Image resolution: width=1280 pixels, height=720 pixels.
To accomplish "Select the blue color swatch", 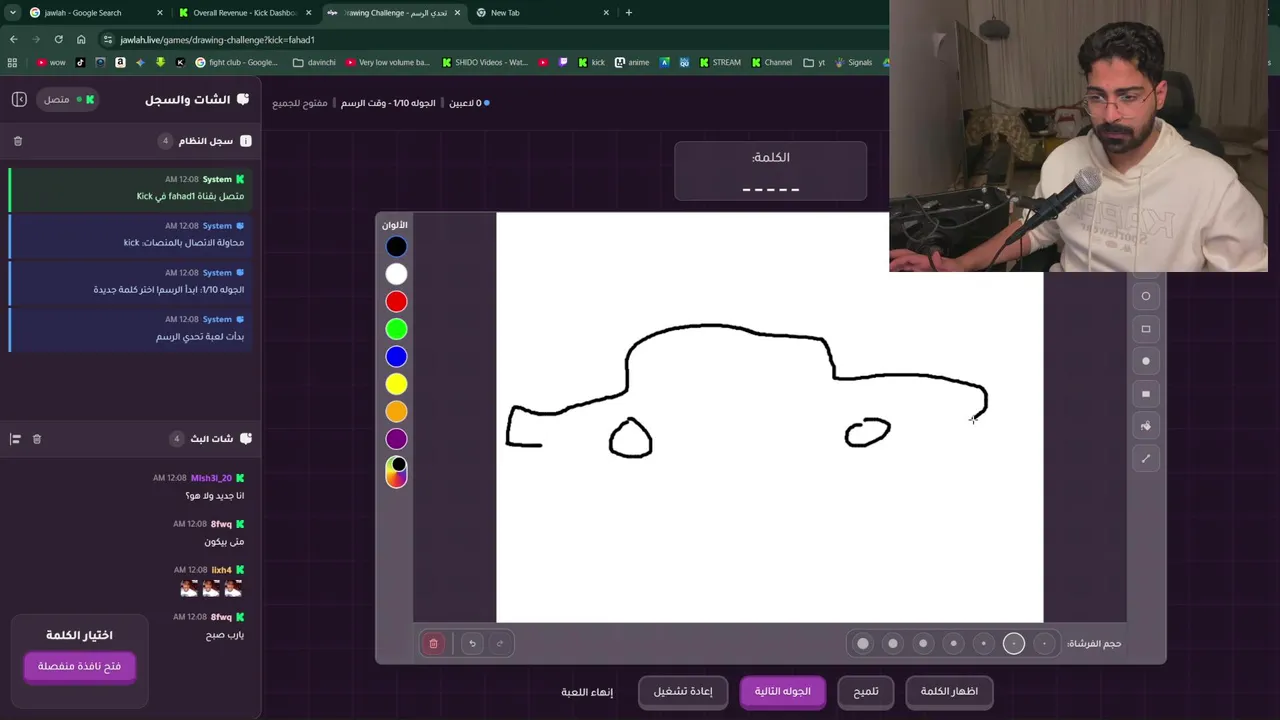I will 397,357.
